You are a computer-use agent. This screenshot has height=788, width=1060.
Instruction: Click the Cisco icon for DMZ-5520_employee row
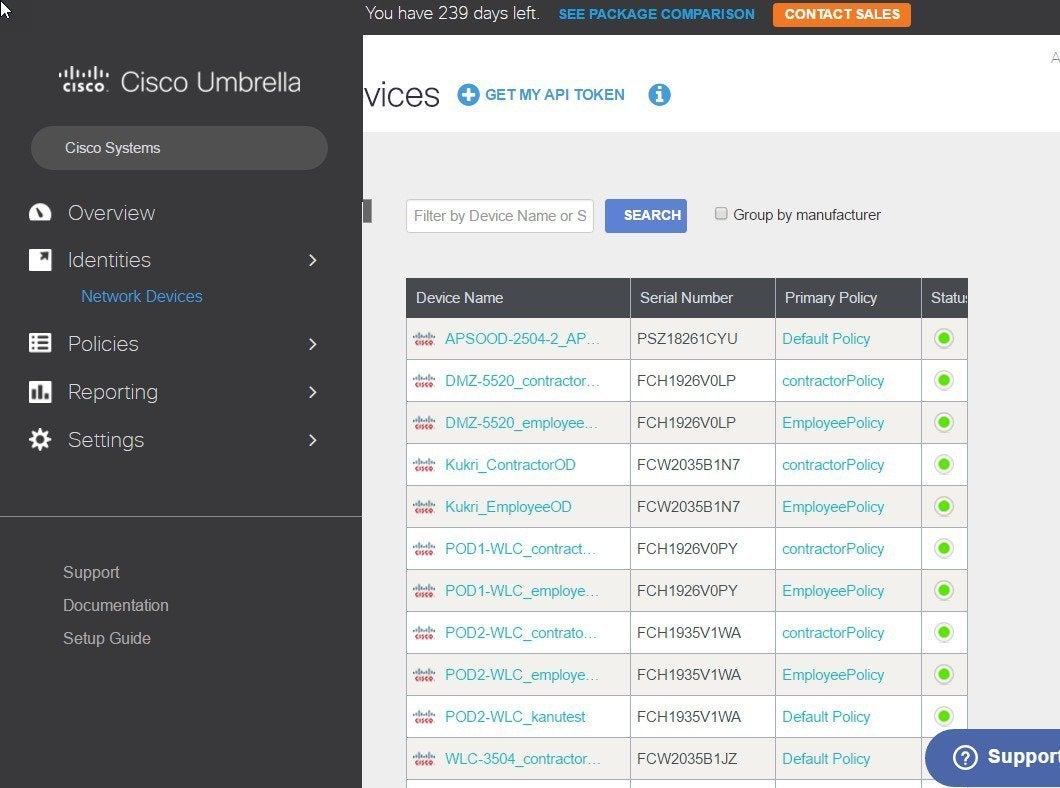tap(424, 423)
